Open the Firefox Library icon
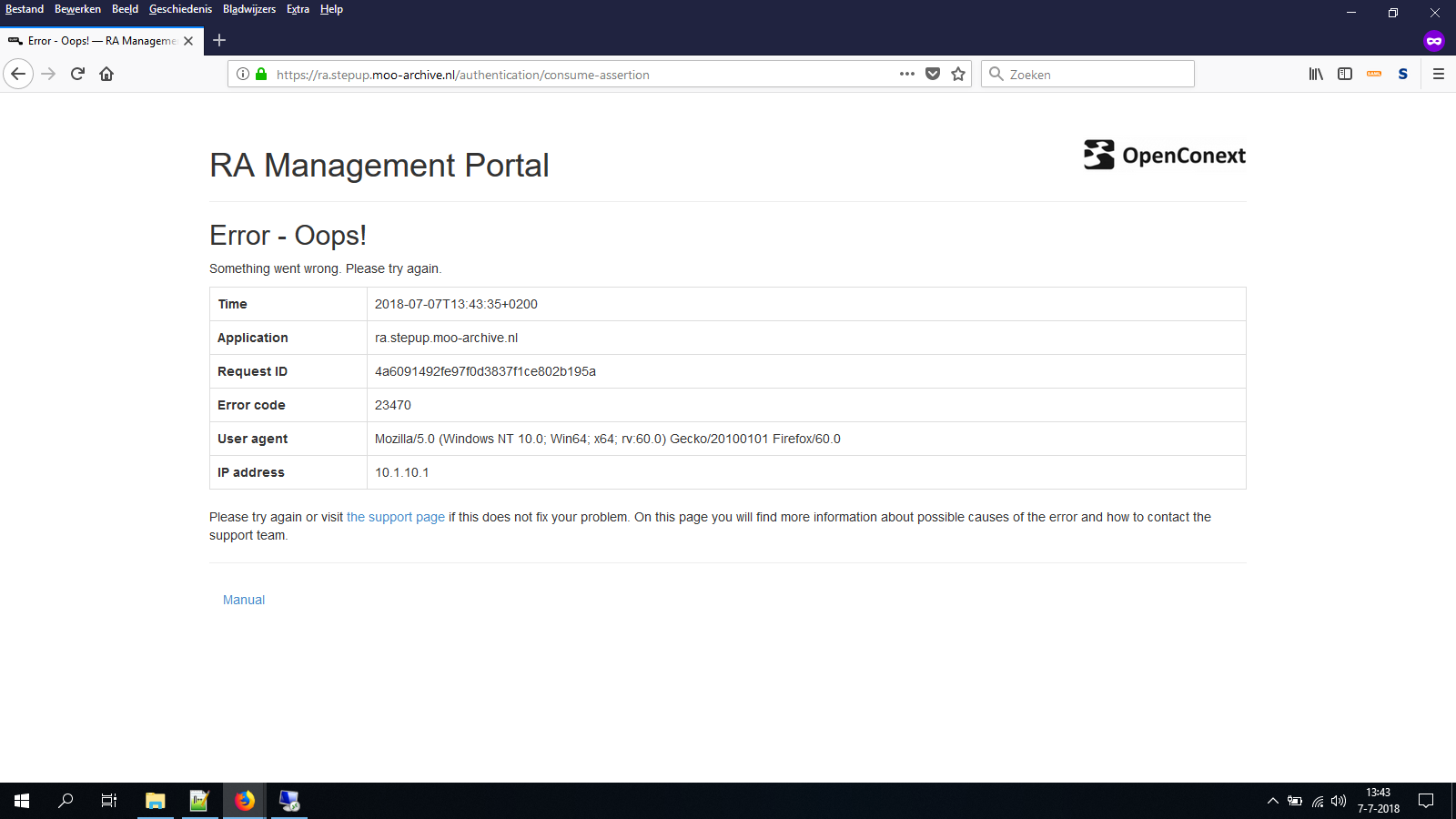 pos(1315,74)
